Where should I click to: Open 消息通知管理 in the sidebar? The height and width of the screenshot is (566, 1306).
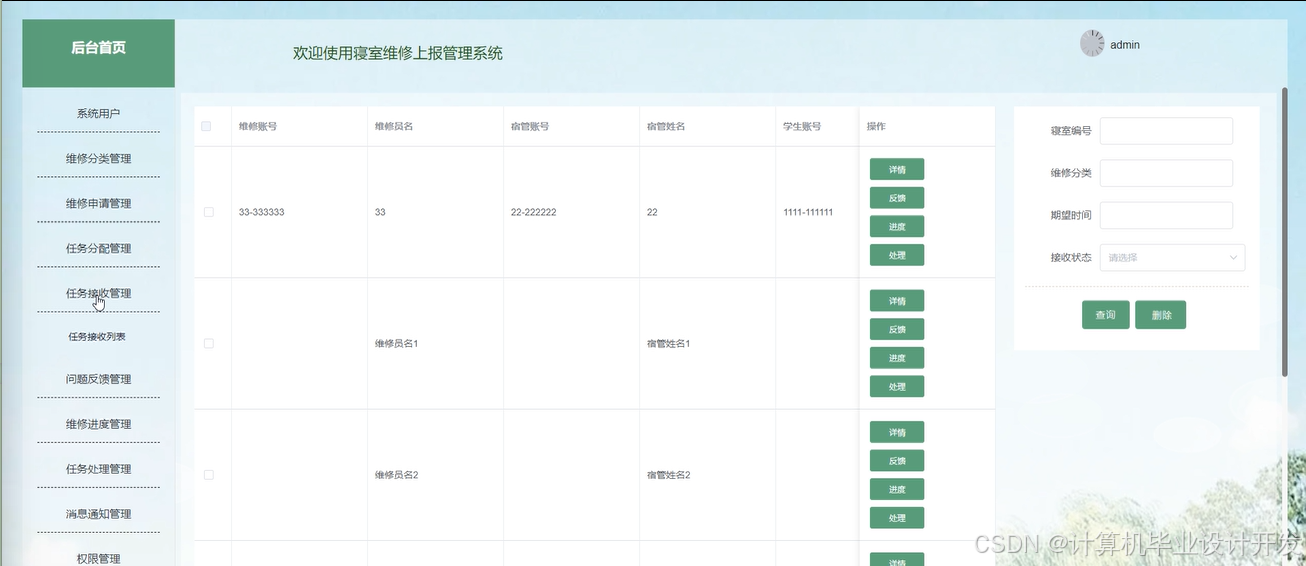click(x=98, y=515)
